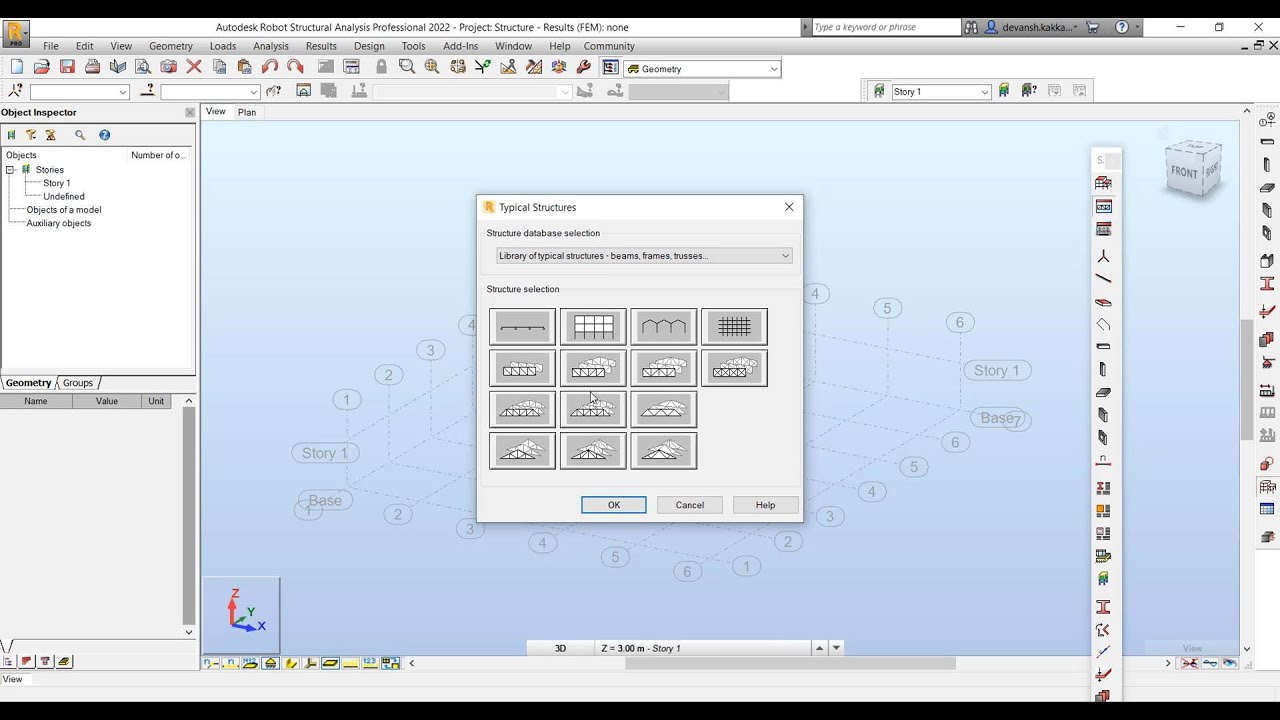Collapse the Stories tree node
The height and width of the screenshot is (720, 1280).
tap(10, 170)
